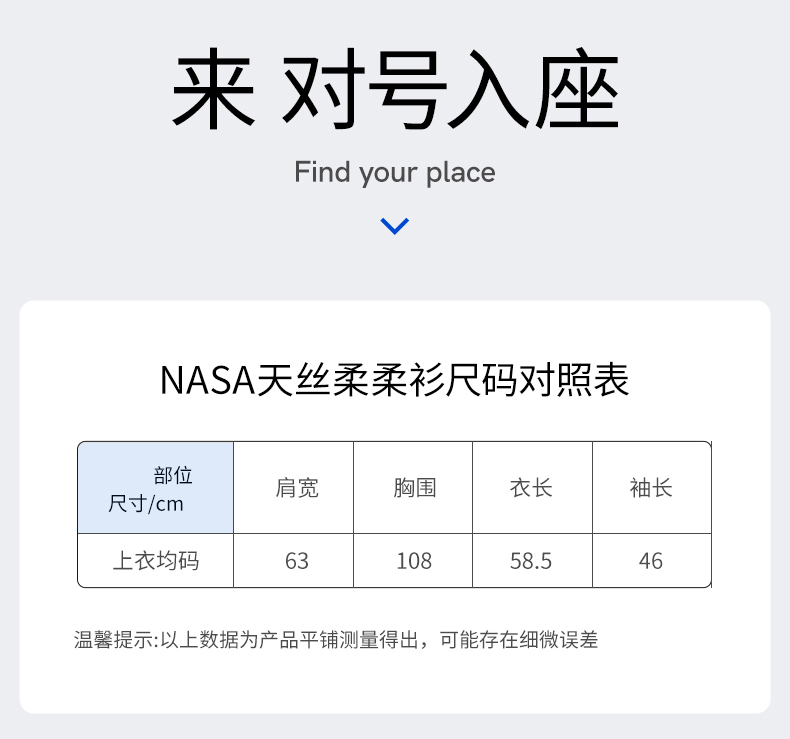790x739 pixels.
Task: Click the "袖长" column header
Action: tap(651, 488)
